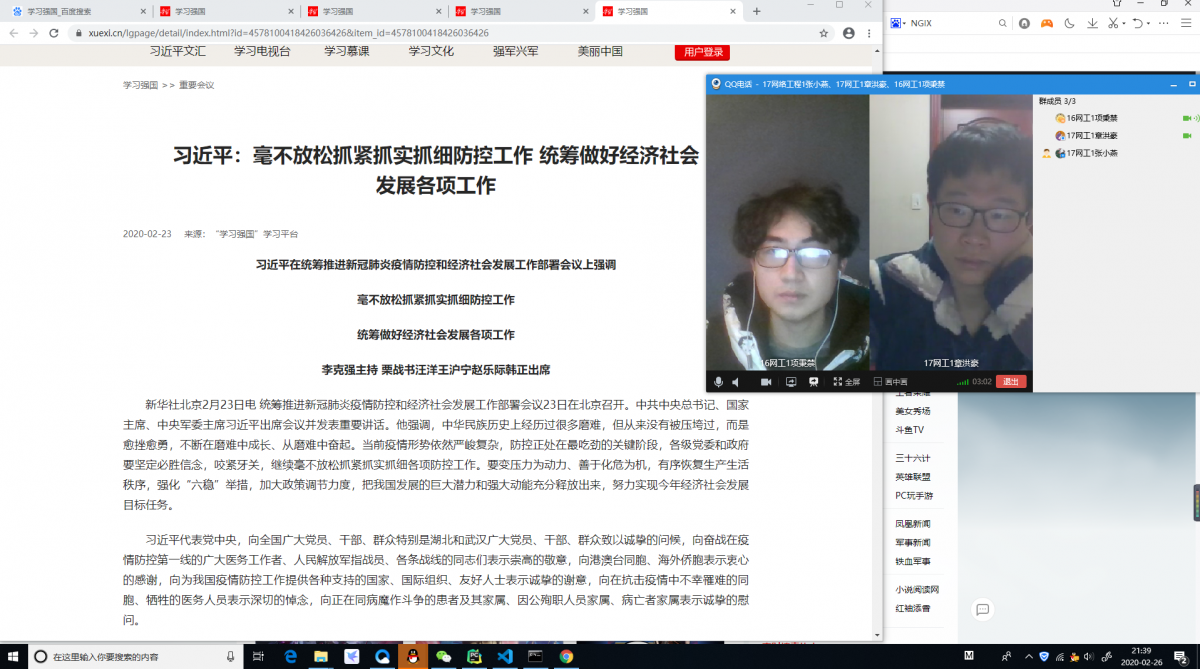Bookmark this page with the star icon

point(824,33)
